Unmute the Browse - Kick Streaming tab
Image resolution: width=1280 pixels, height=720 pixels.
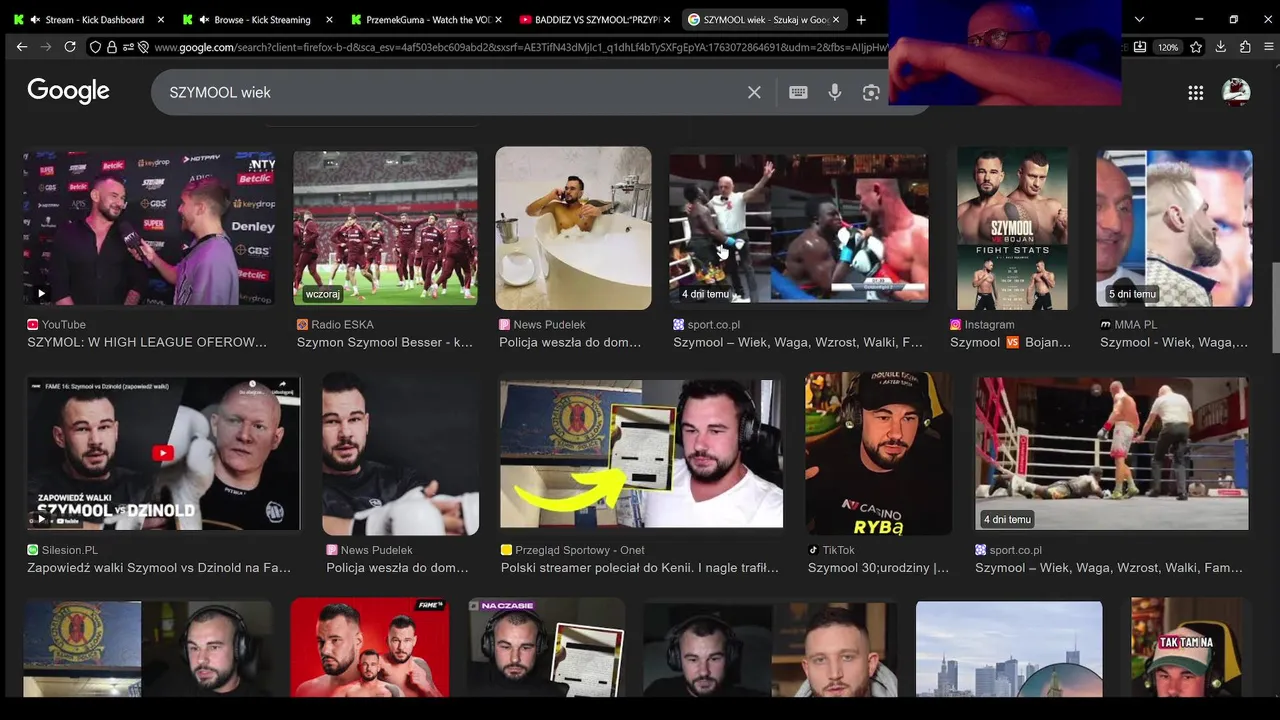tap(204, 19)
